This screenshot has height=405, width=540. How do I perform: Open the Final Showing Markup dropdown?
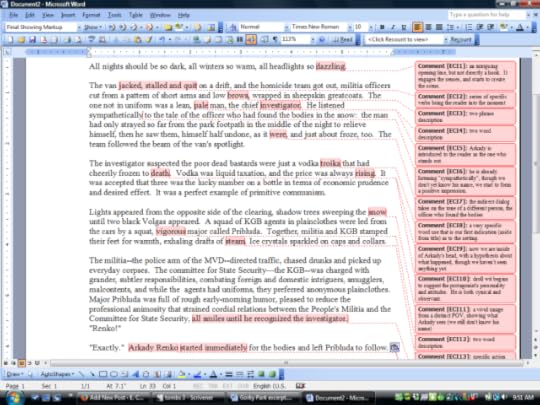[79, 27]
